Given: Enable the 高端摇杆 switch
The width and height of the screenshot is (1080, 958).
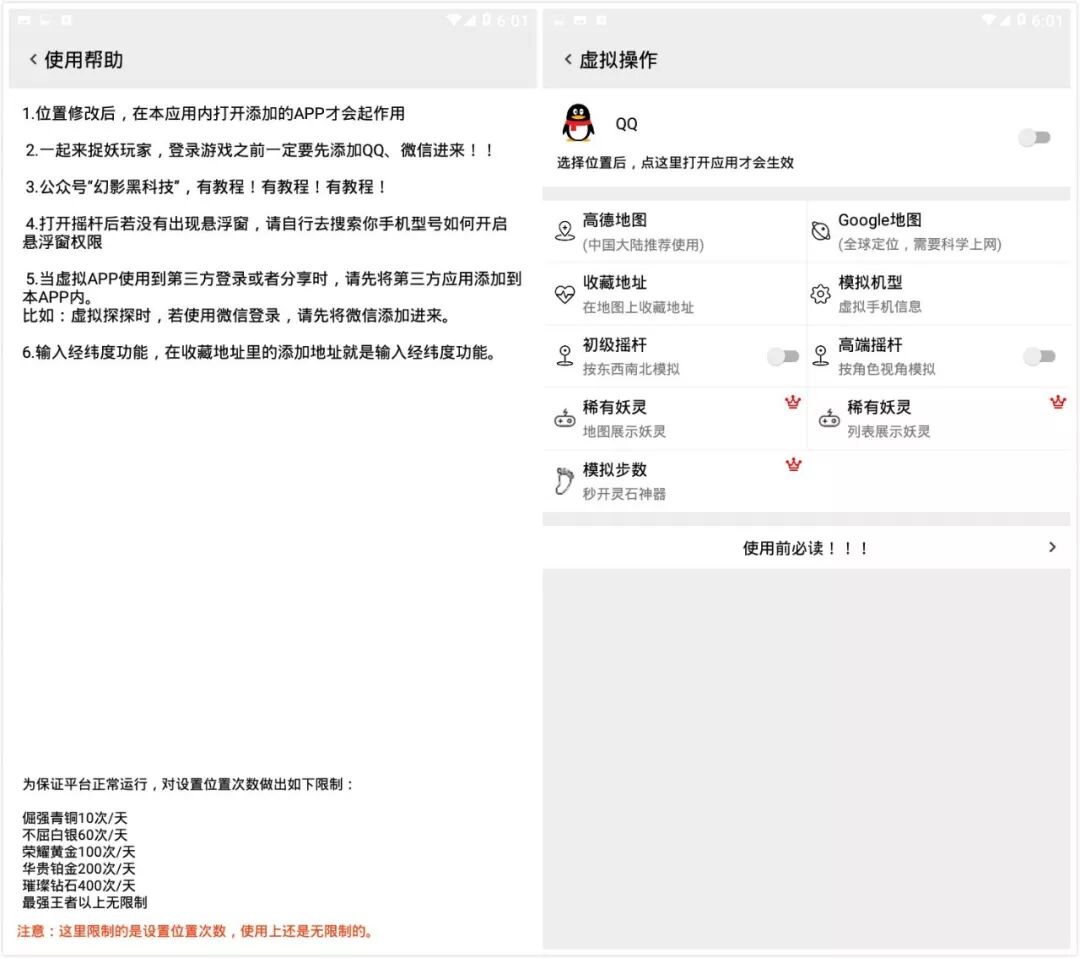Looking at the screenshot, I should pyautogui.click(x=1039, y=356).
